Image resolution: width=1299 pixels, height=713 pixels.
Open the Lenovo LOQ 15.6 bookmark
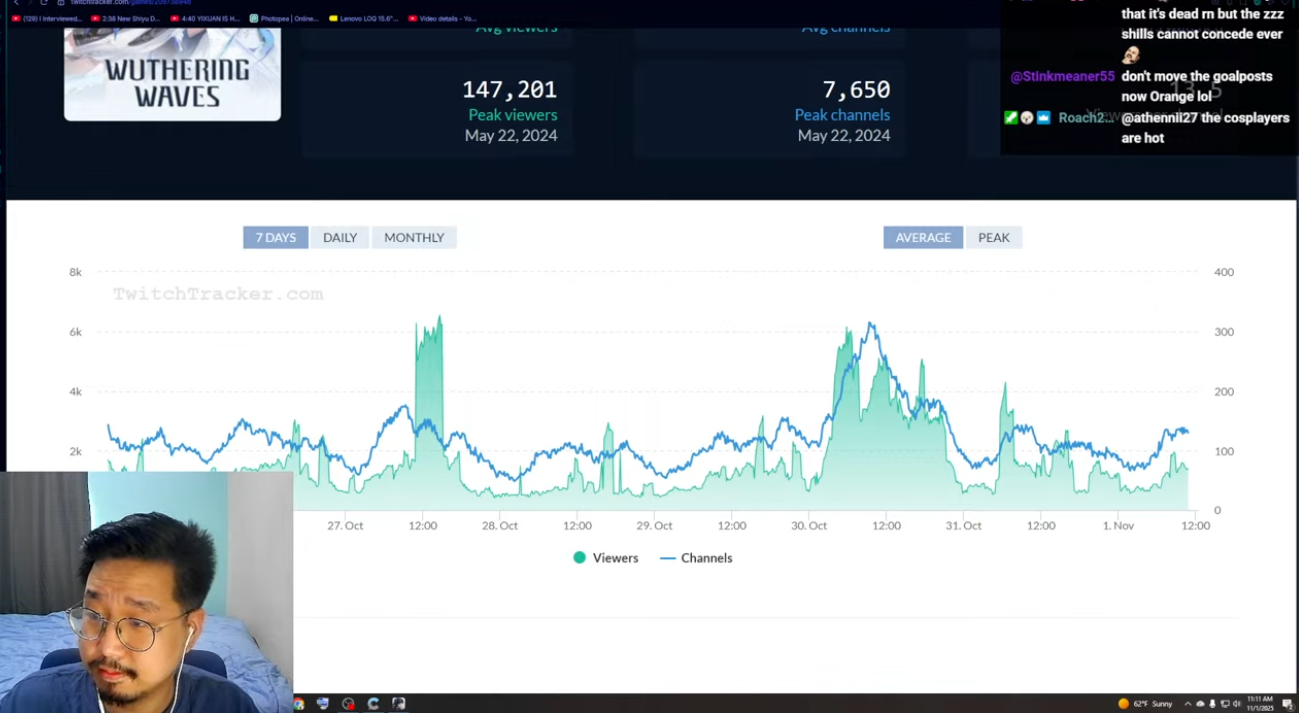[363, 18]
